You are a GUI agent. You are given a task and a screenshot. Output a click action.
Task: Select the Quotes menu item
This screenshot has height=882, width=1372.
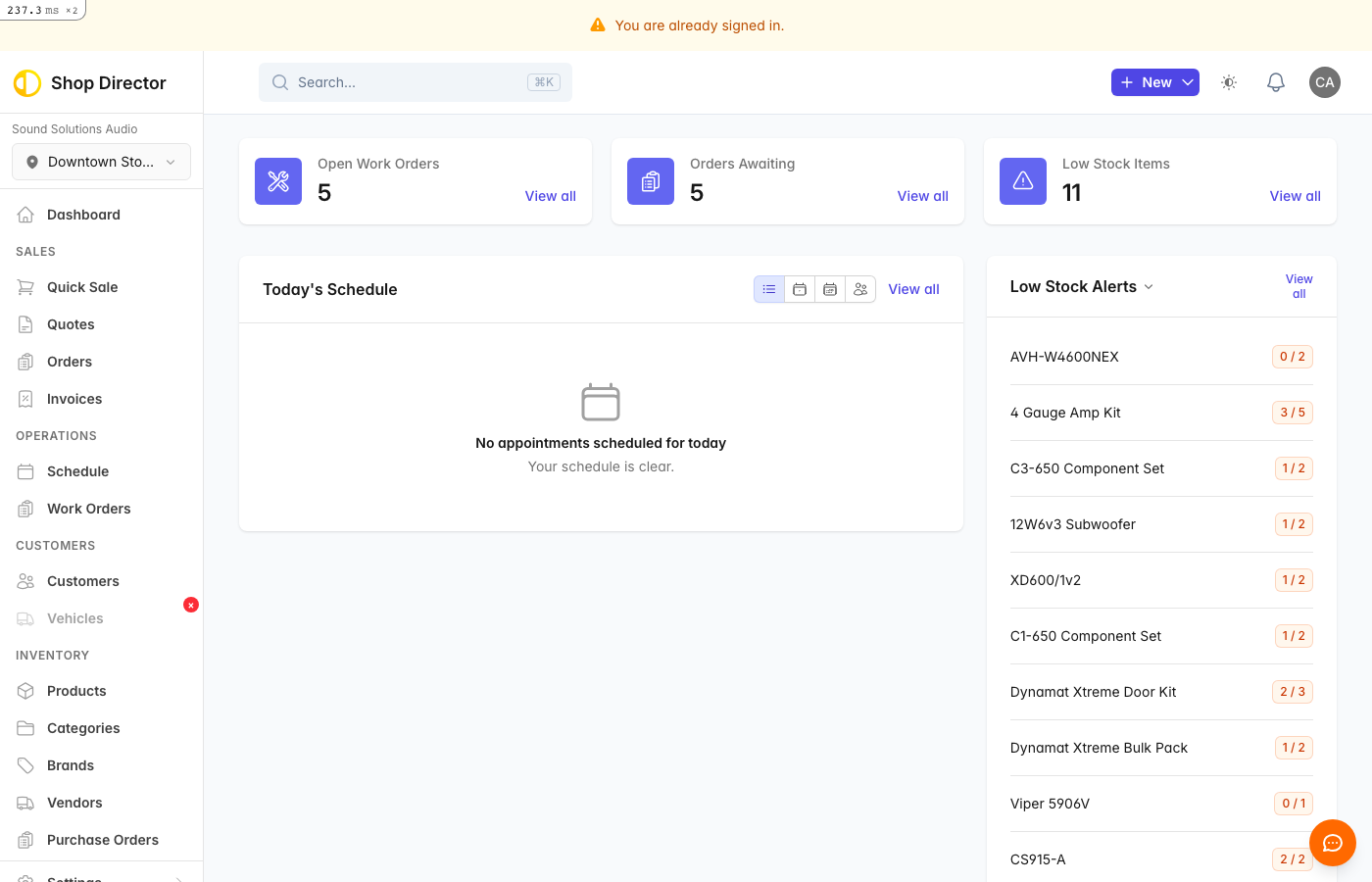[70, 323]
